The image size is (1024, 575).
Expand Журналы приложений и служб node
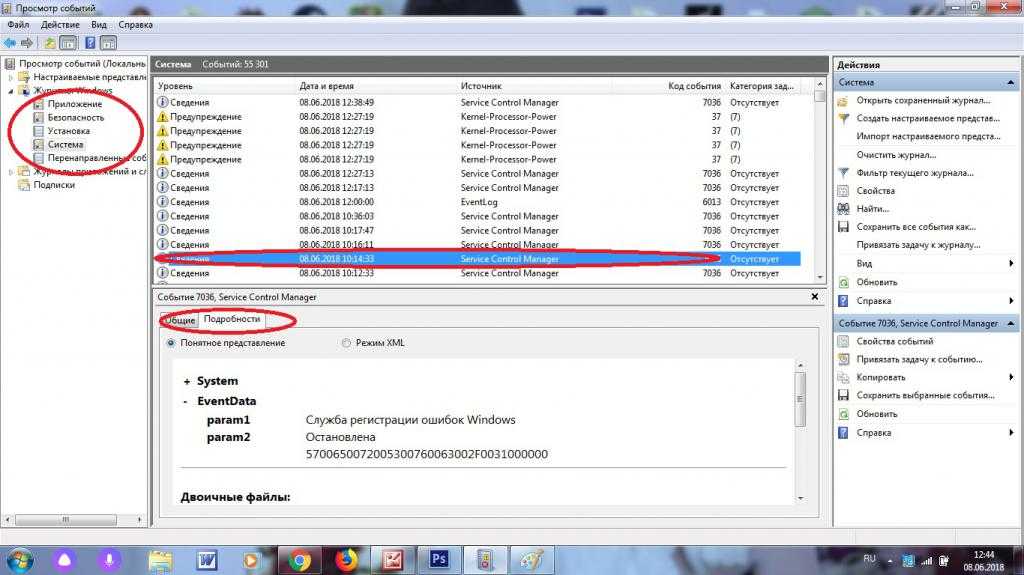coord(10,172)
